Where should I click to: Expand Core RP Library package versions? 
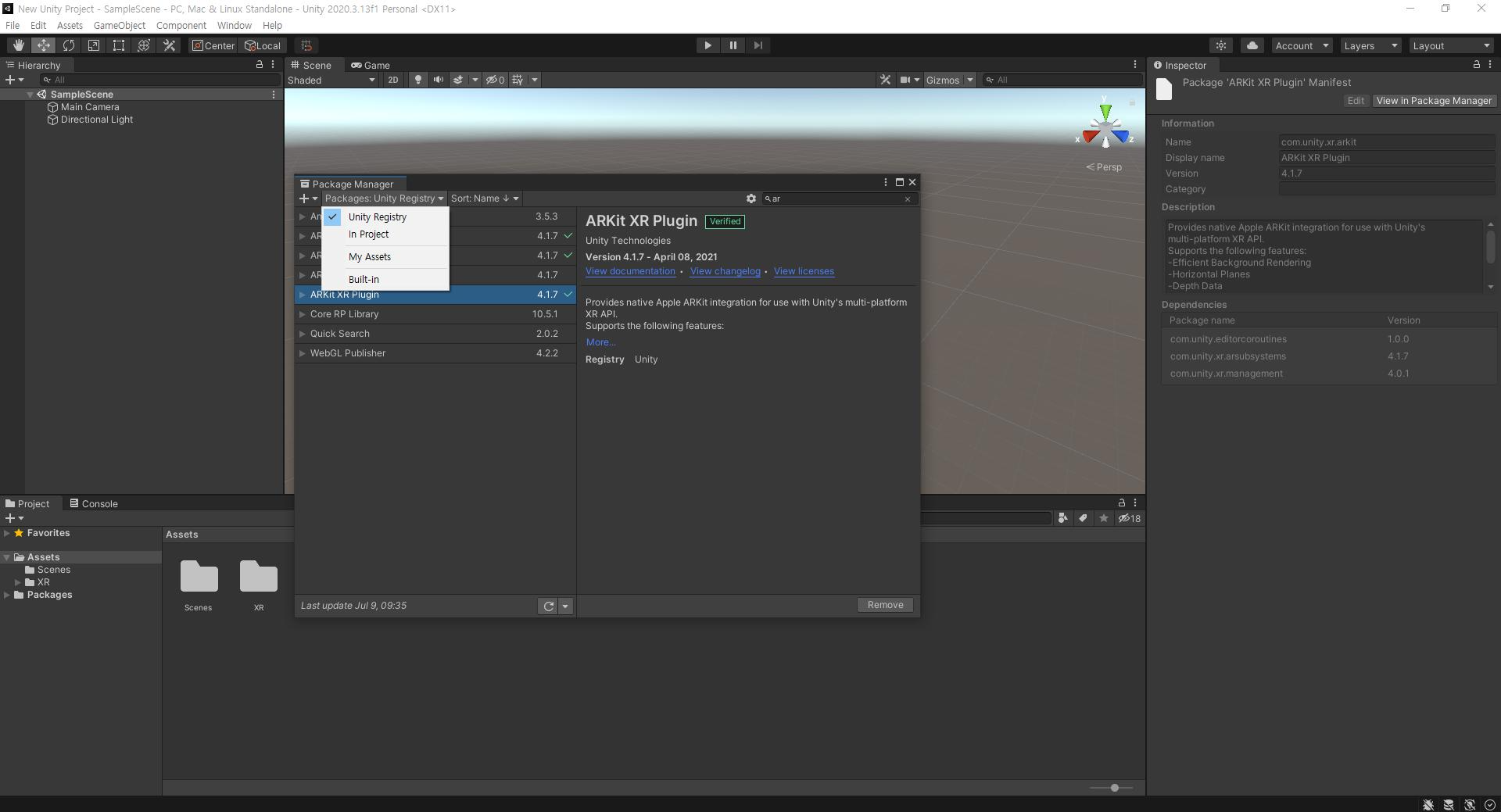(x=303, y=314)
